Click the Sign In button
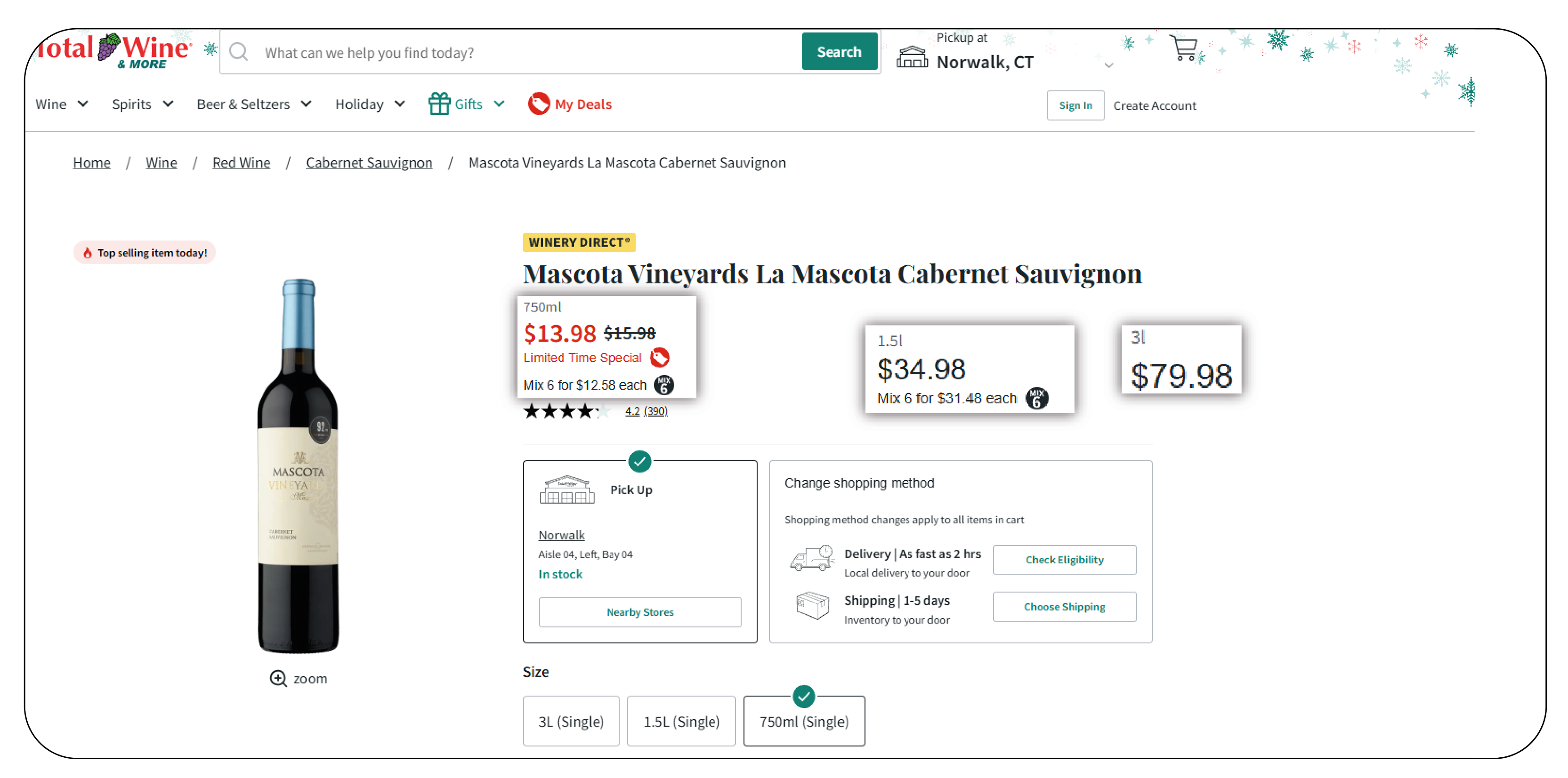The image size is (1568, 778). pos(1075,106)
